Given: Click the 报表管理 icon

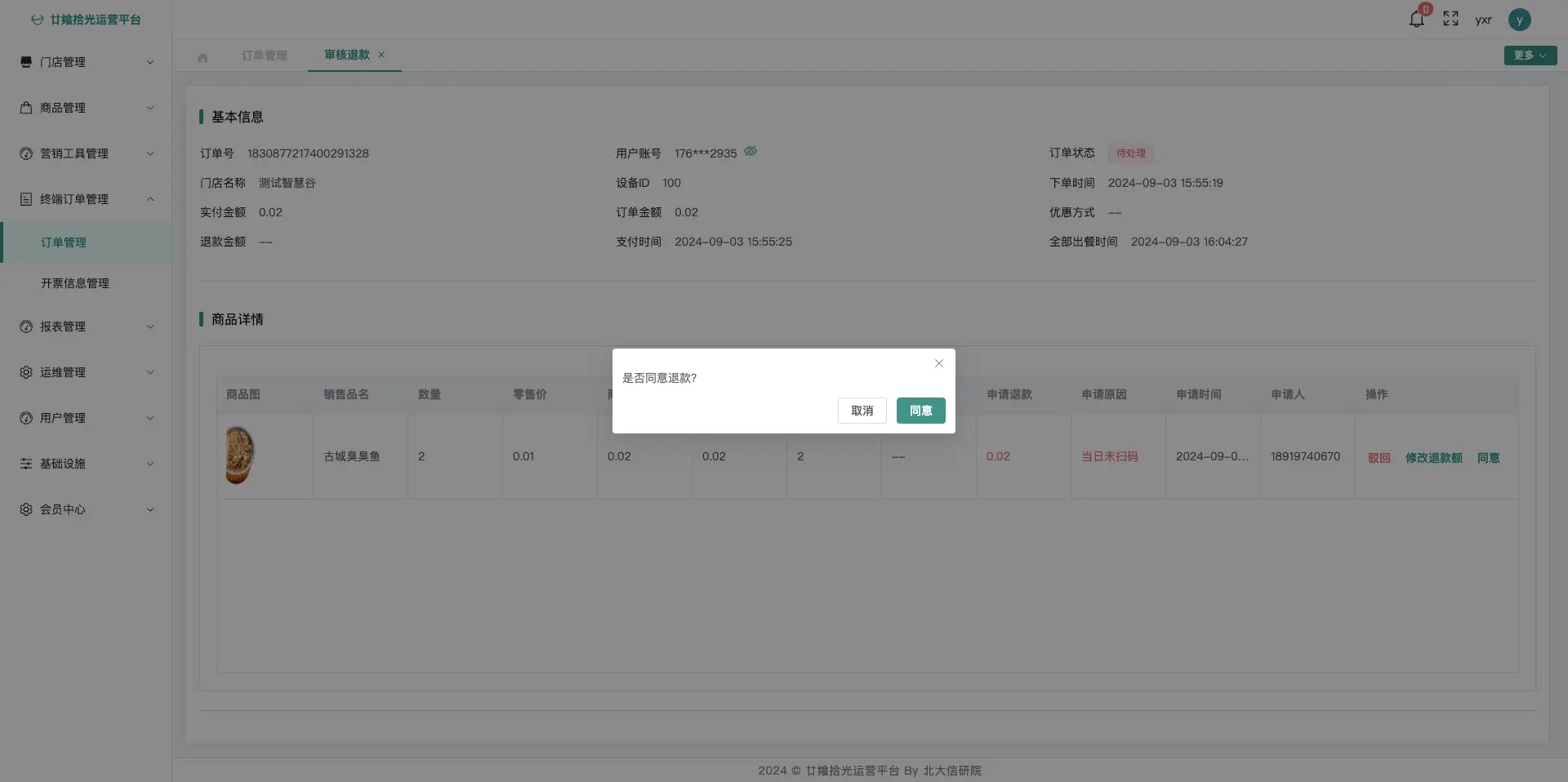Looking at the screenshot, I should coord(26,327).
